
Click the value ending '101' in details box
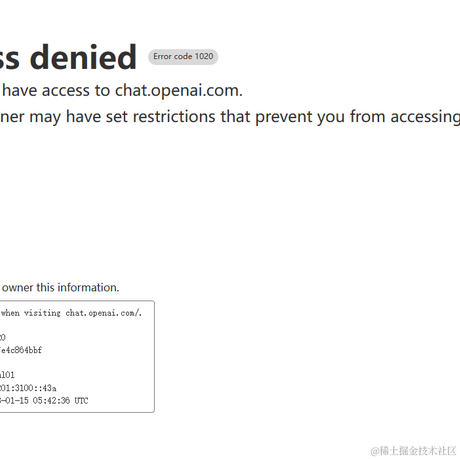click(x=7, y=375)
